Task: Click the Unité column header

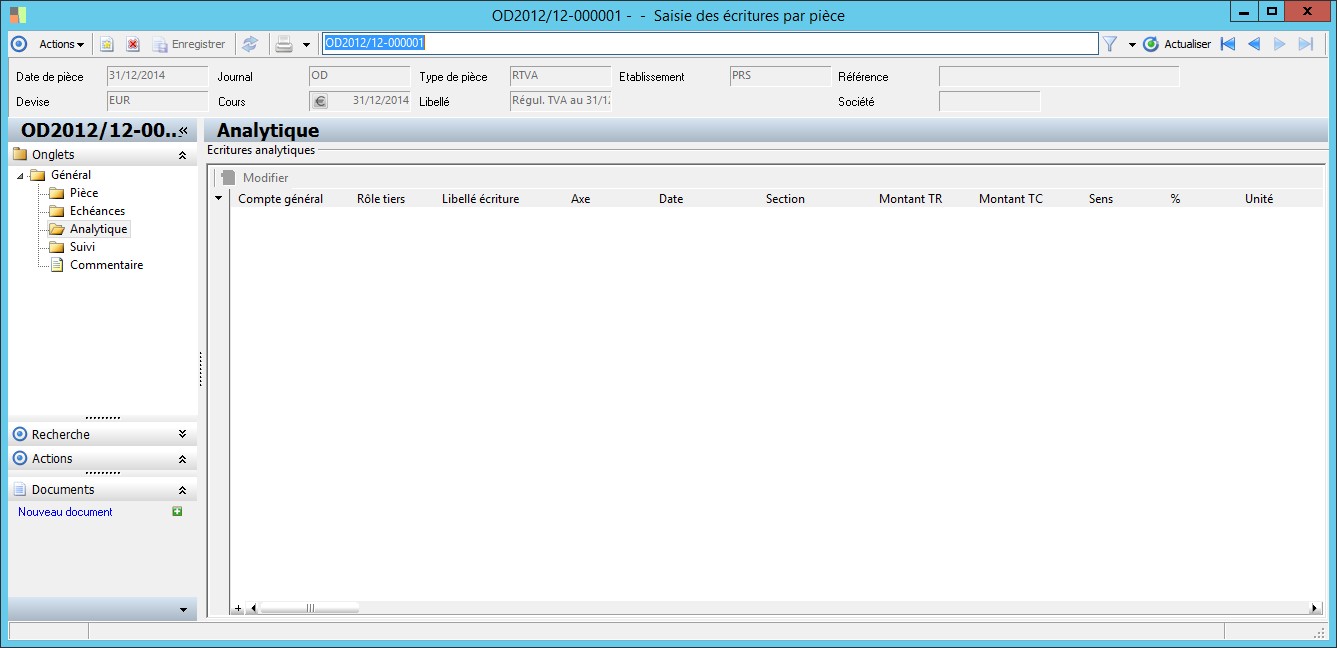Action: [x=1259, y=199]
